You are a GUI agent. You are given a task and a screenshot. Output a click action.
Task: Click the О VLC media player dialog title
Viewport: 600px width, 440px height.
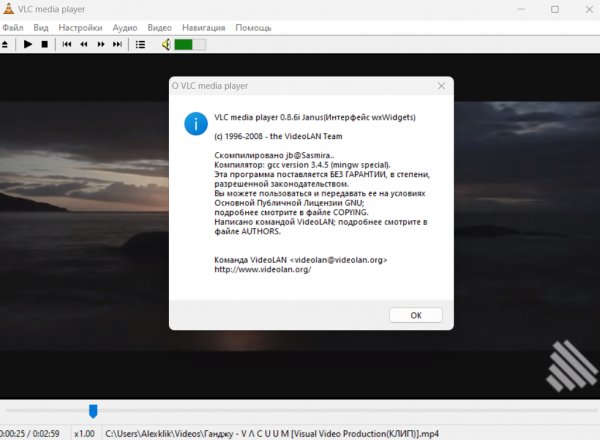click(x=210, y=86)
